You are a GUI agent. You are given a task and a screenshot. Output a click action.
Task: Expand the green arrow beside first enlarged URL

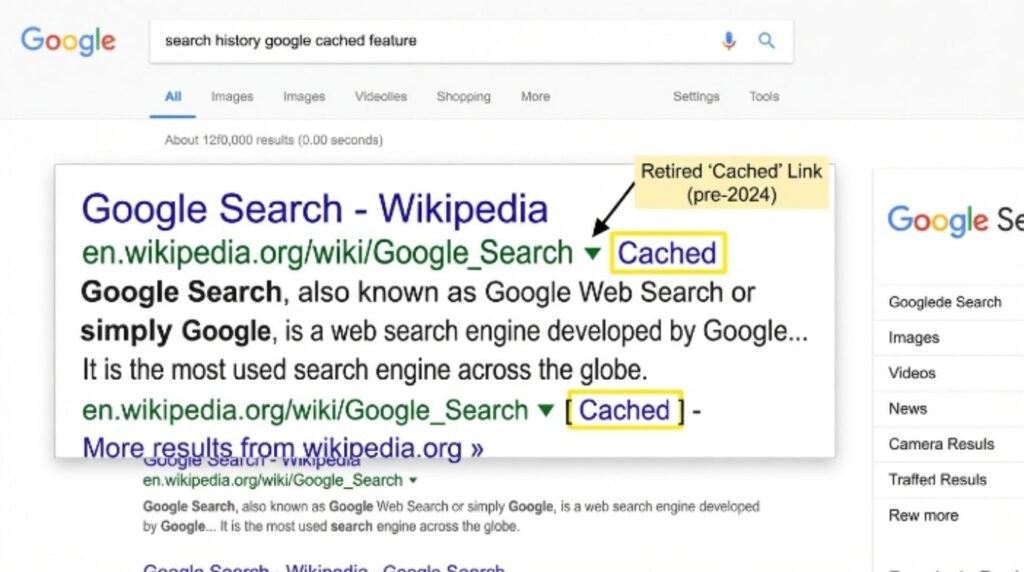592,253
